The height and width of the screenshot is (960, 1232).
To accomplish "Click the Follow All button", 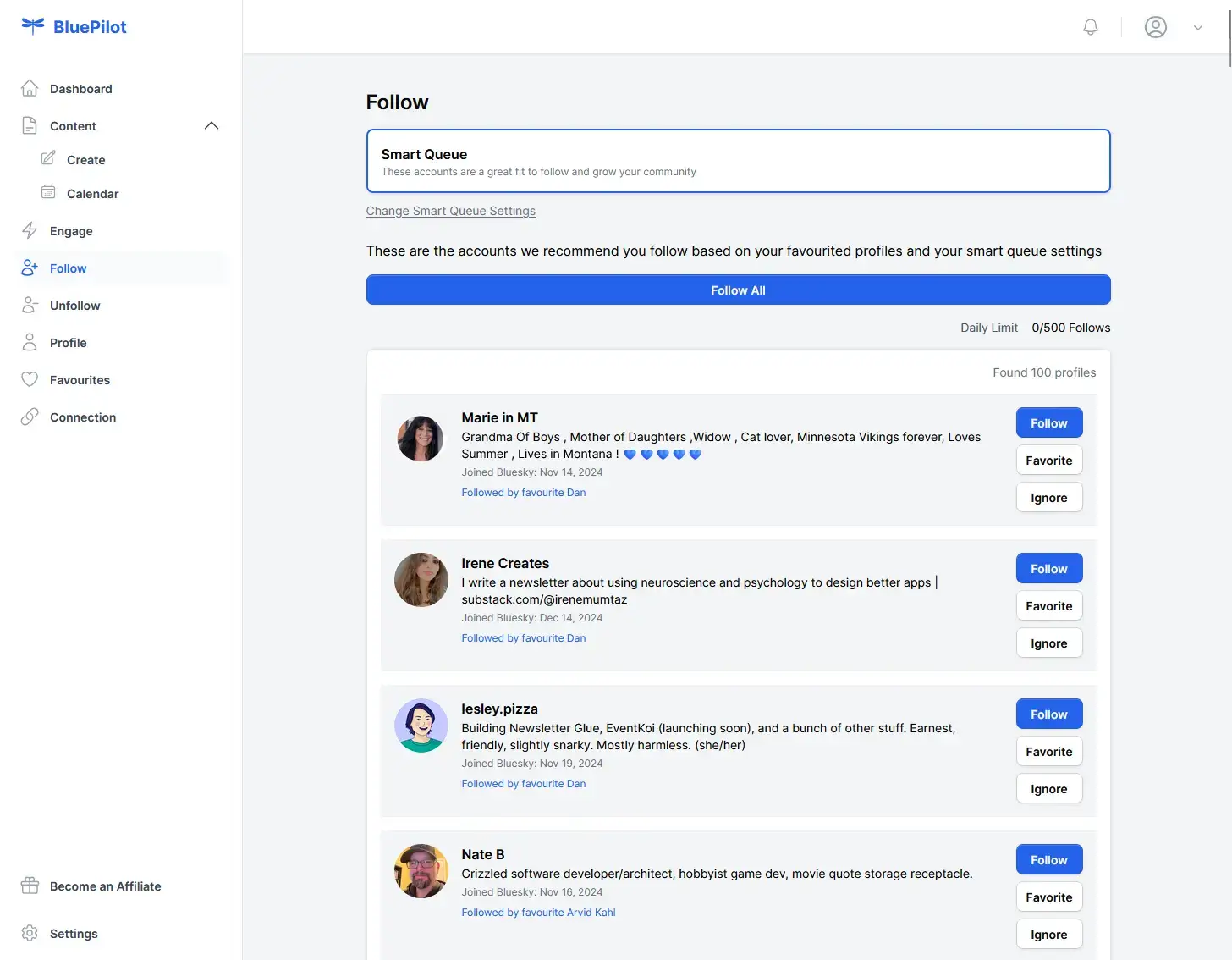I will point(738,290).
